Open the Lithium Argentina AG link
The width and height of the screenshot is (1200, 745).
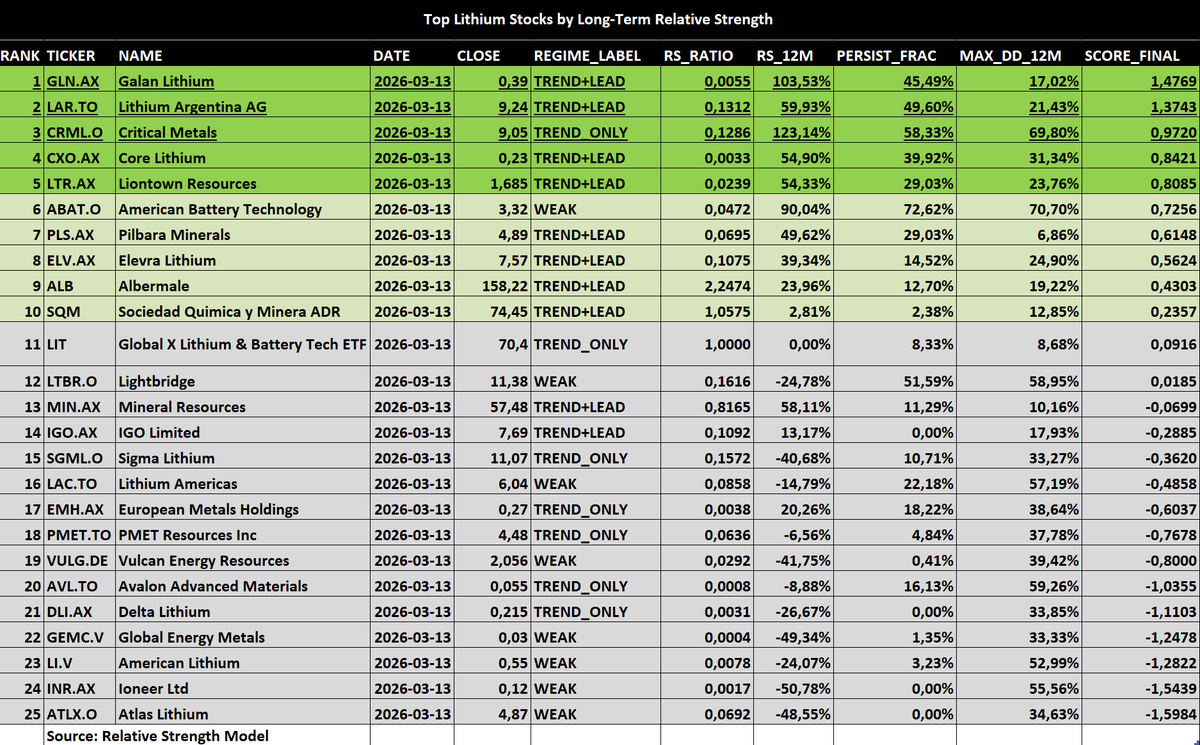[193, 107]
